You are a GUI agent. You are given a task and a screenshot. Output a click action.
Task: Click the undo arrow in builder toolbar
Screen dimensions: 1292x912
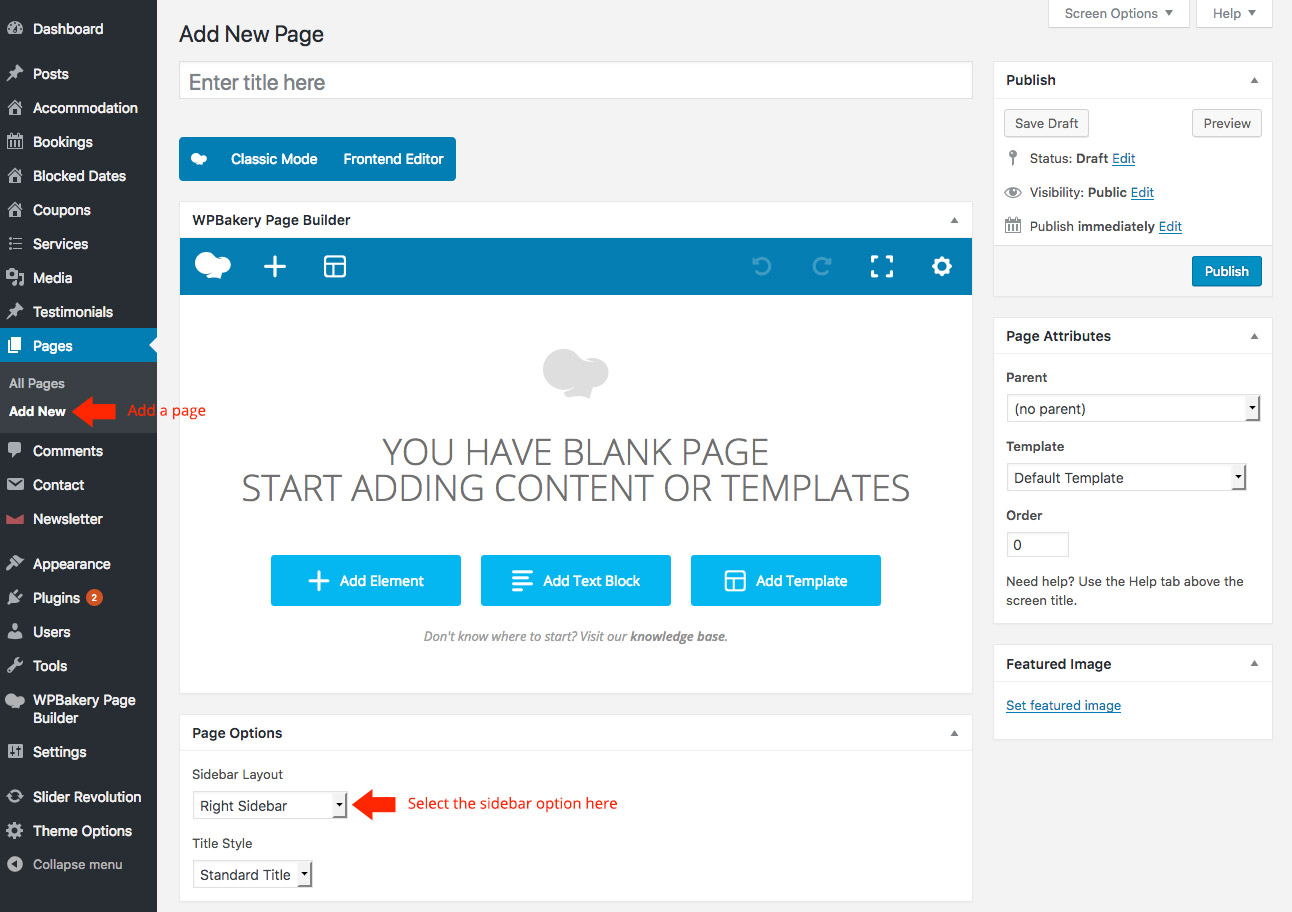(761, 266)
